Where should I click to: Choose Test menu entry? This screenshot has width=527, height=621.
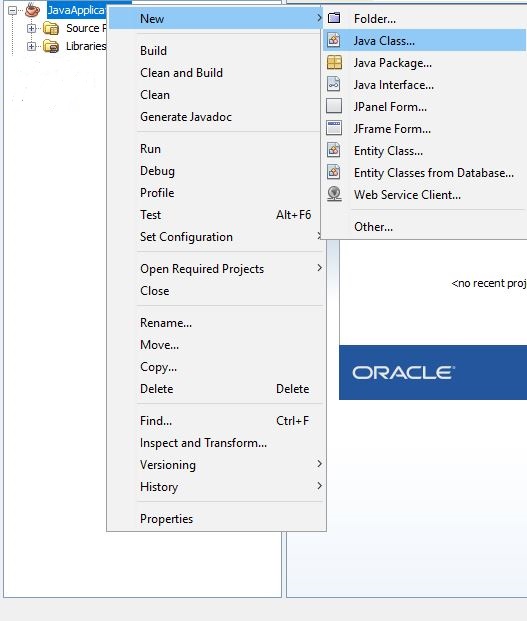216,215
